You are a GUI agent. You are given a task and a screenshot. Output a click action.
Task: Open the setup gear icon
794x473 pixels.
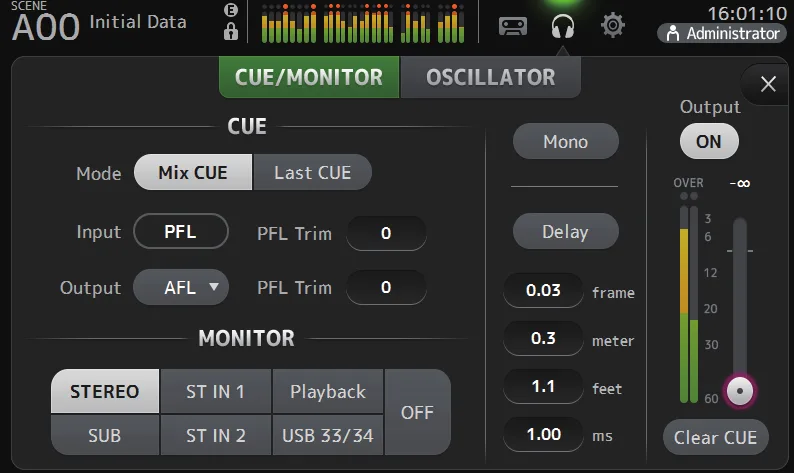pos(613,25)
